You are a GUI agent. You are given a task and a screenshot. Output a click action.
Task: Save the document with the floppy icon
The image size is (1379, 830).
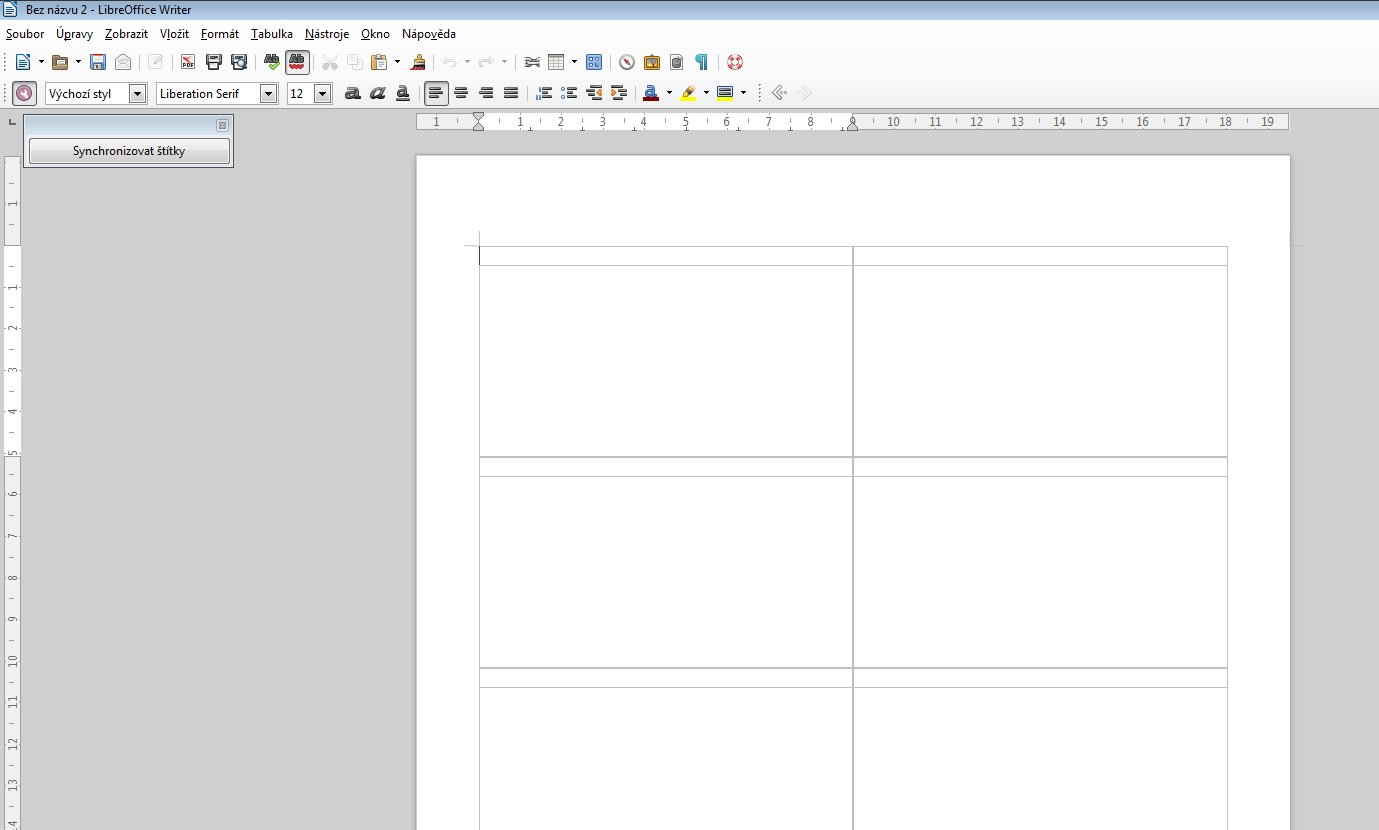click(x=98, y=62)
